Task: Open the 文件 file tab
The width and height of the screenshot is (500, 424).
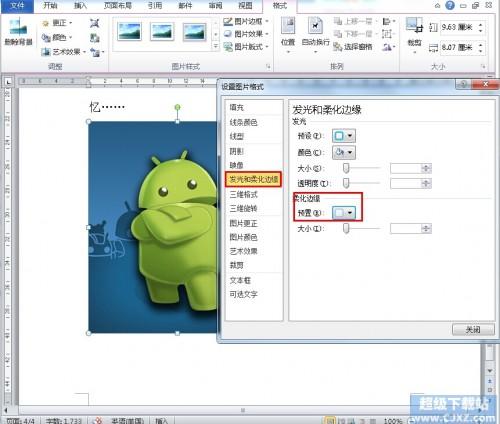Action: click(17, 6)
